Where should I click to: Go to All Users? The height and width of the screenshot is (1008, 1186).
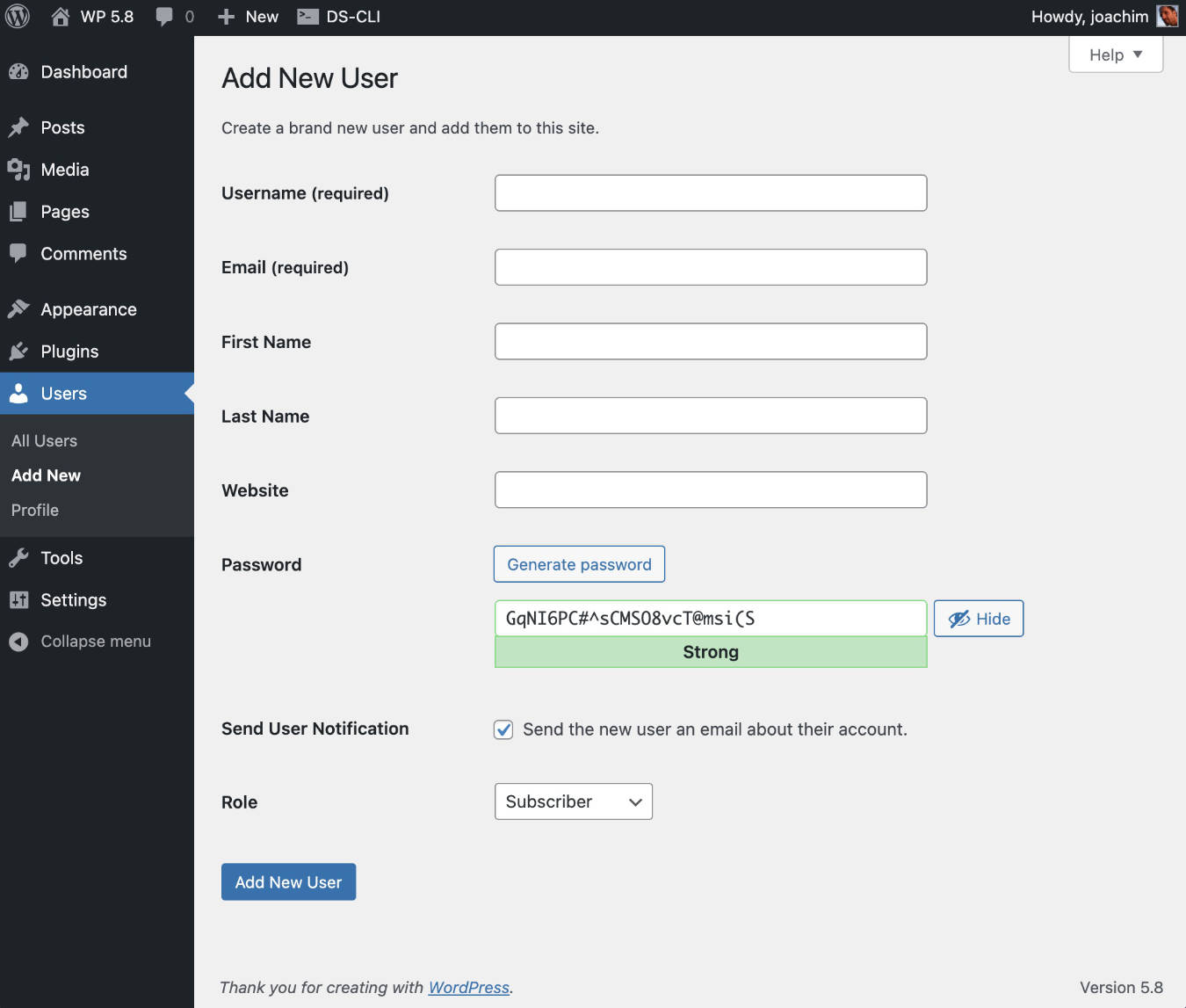(44, 440)
